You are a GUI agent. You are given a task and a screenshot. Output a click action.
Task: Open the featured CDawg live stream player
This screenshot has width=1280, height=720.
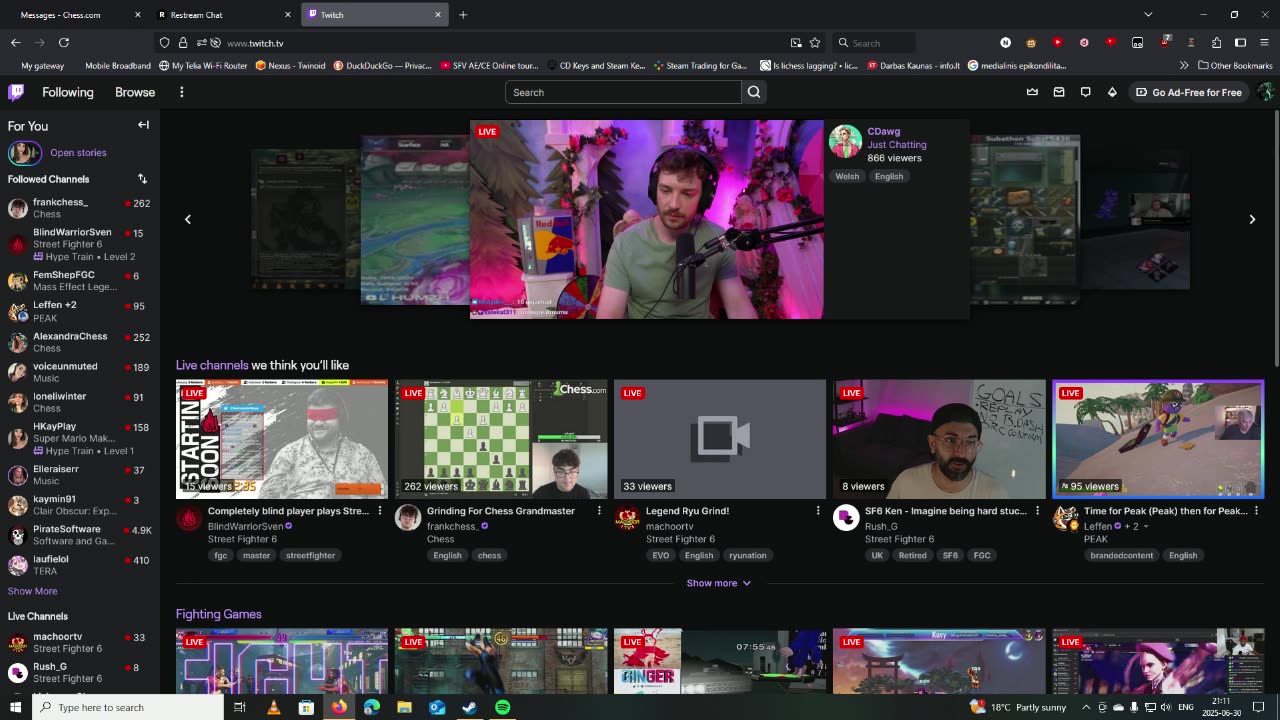click(x=647, y=220)
